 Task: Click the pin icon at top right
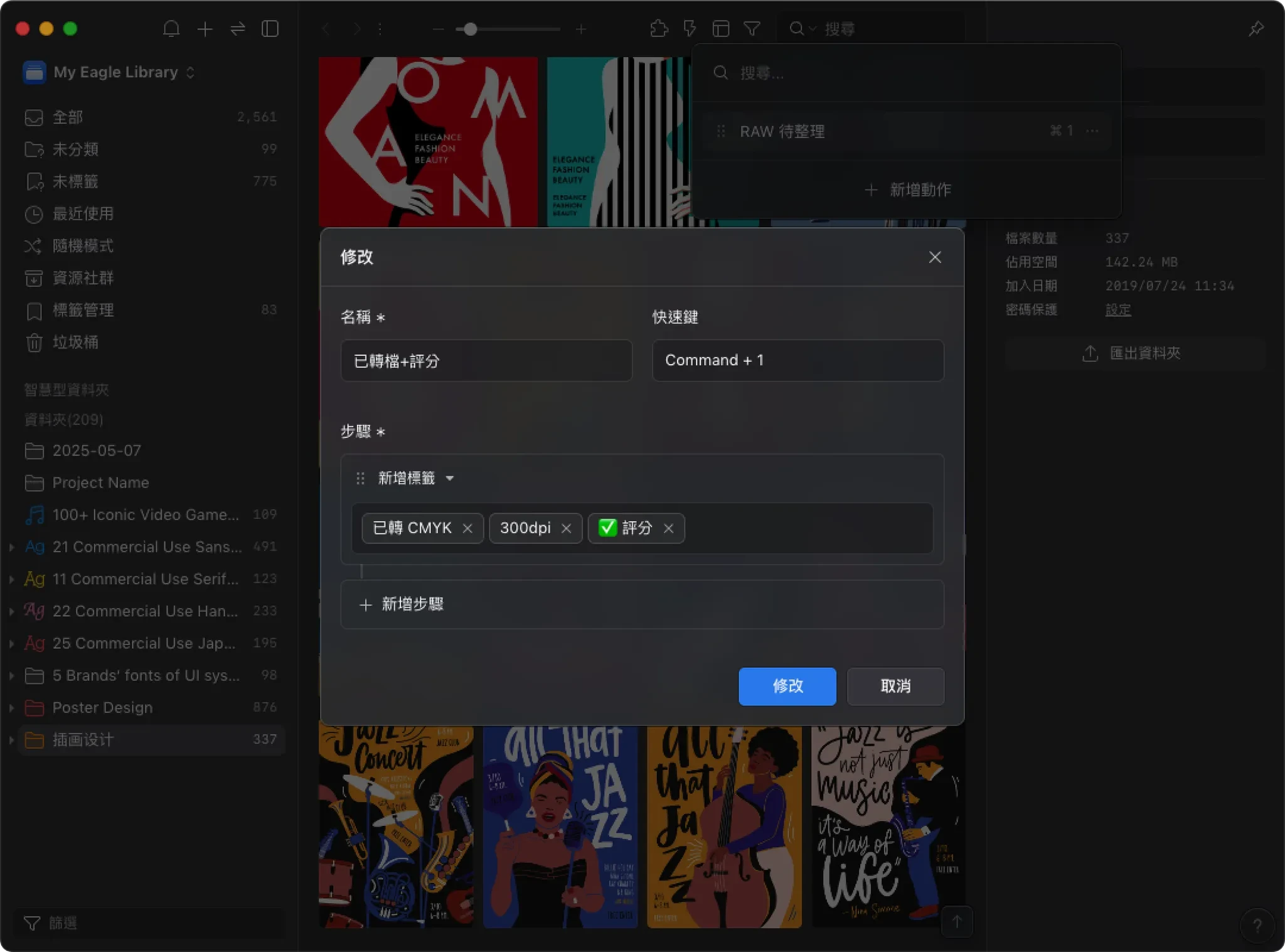pyautogui.click(x=1256, y=28)
